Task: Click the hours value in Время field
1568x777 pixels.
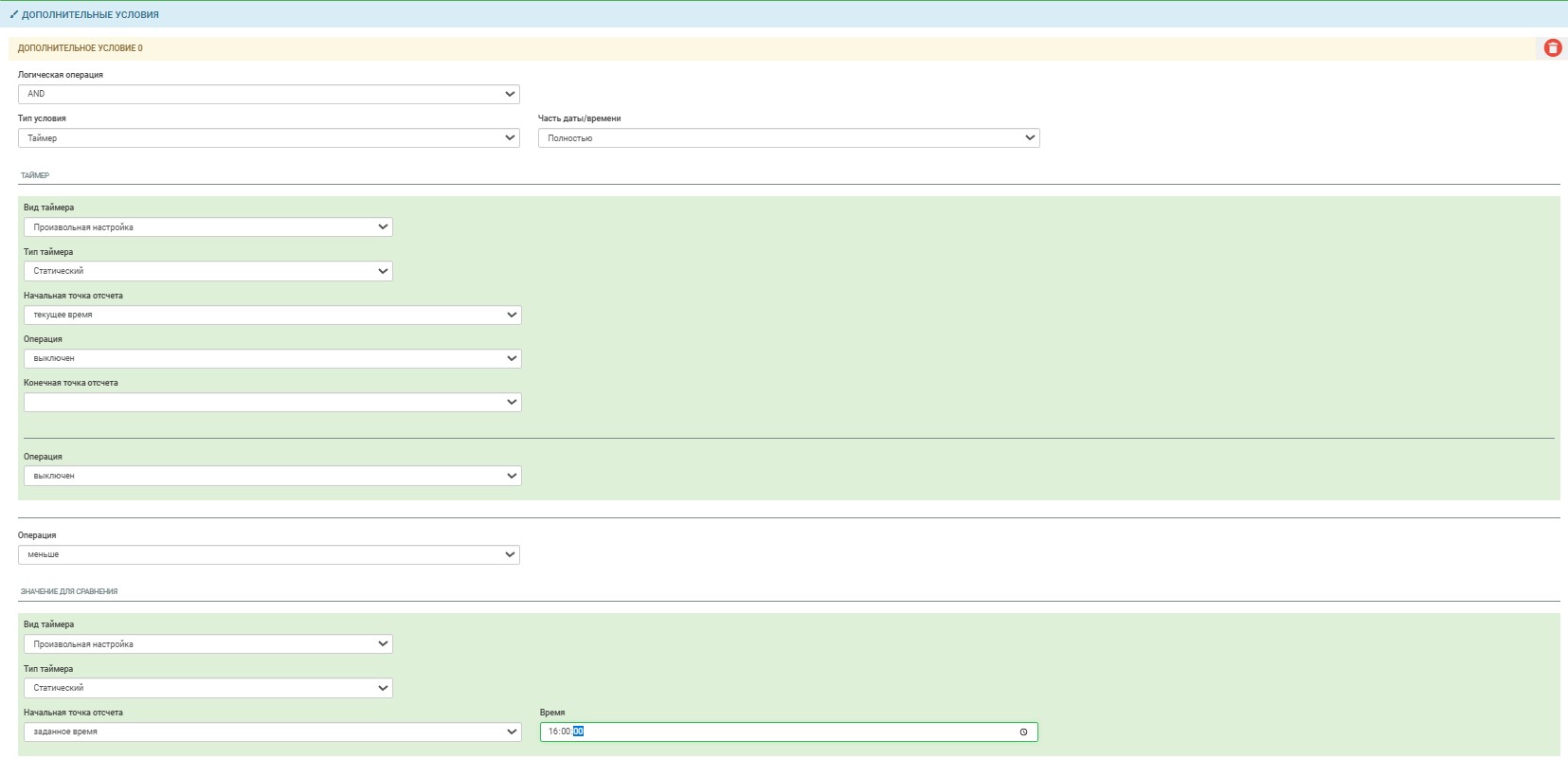Action: point(553,732)
